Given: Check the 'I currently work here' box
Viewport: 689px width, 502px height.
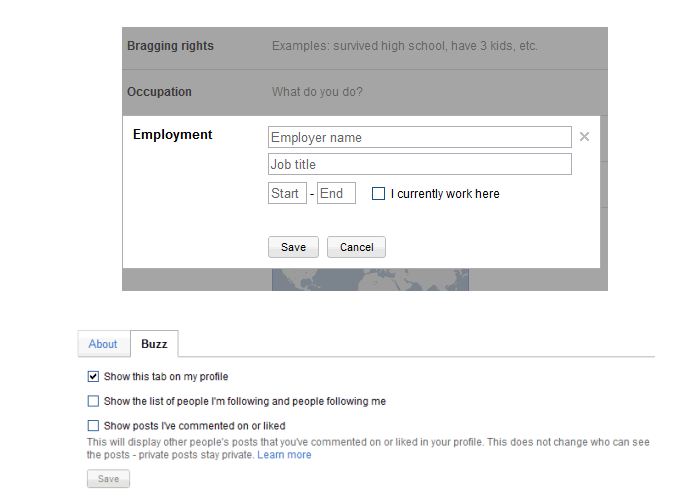Looking at the screenshot, I should click(378, 194).
